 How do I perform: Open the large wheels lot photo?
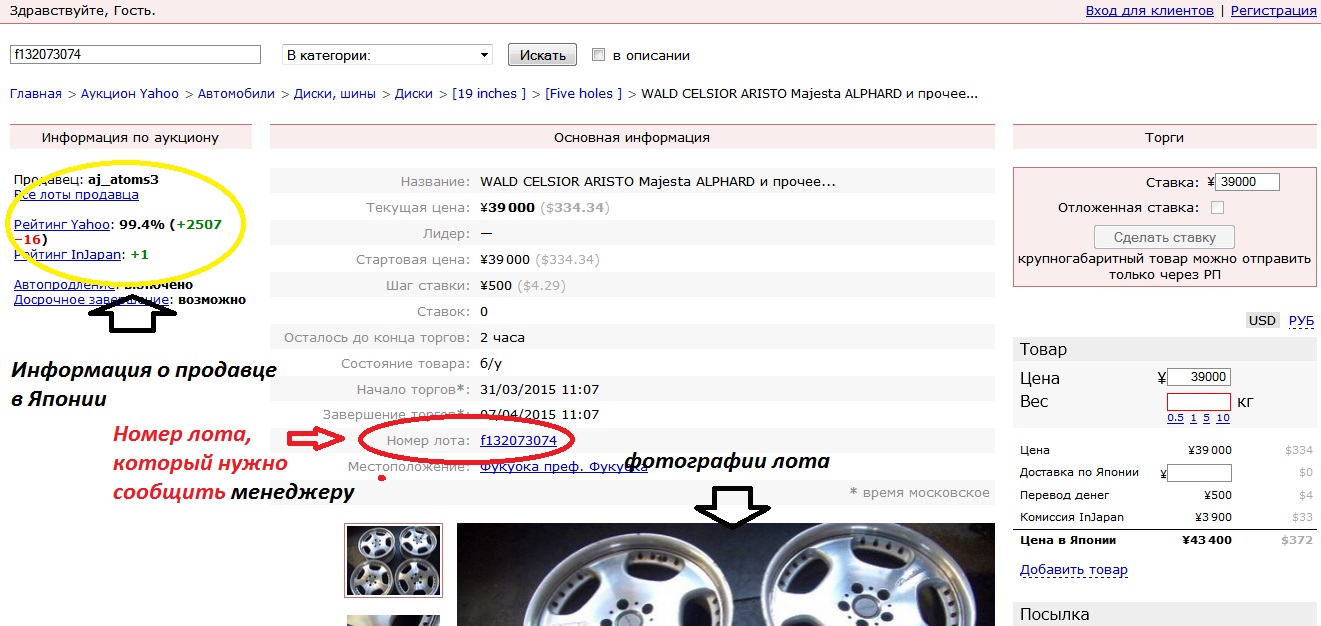[725, 575]
